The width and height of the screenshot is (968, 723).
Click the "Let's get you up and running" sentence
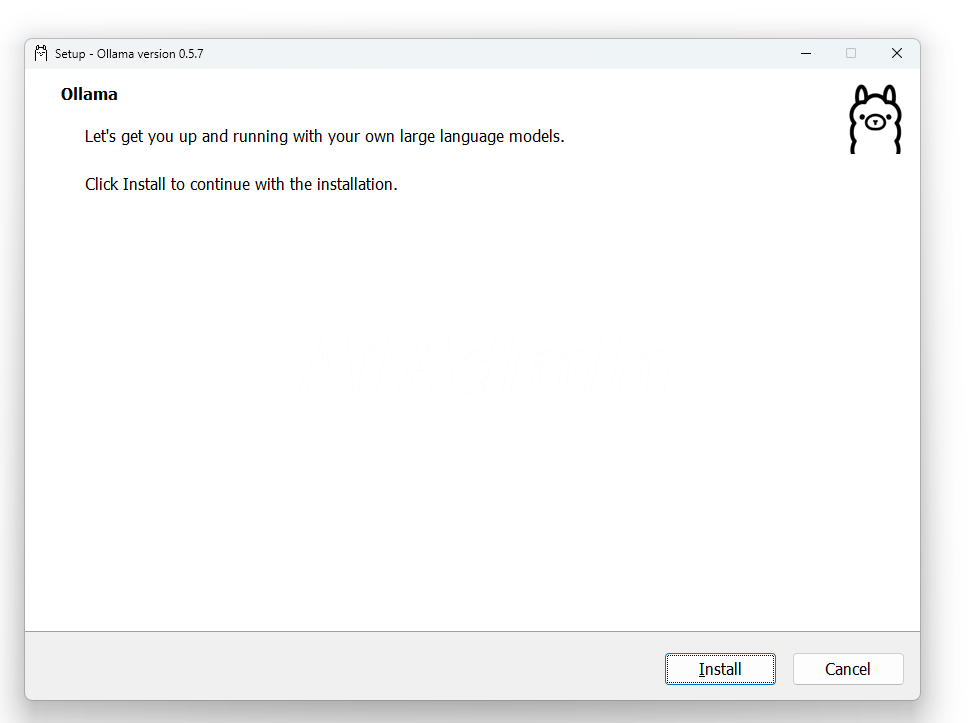click(324, 136)
